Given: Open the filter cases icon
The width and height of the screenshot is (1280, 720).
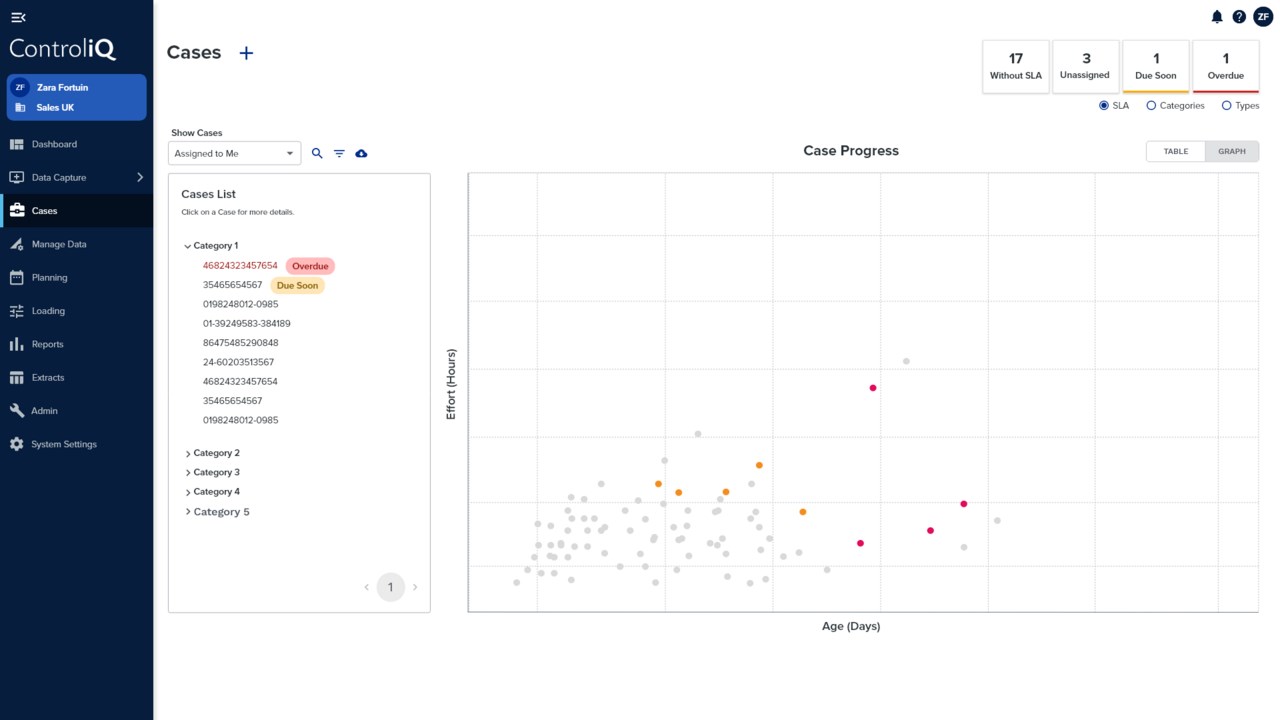Looking at the screenshot, I should 339,154.
